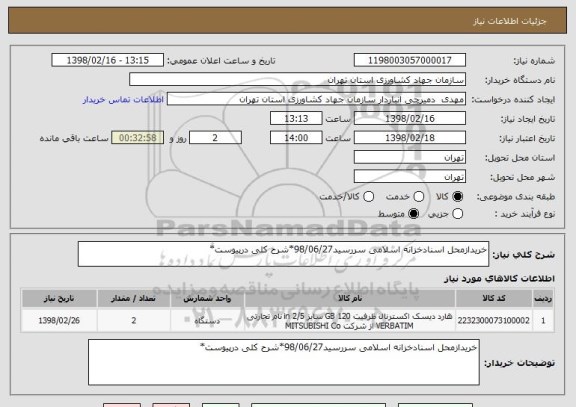
Task: Click the تاریخ نیاز column header
Action: click(59, 298)
